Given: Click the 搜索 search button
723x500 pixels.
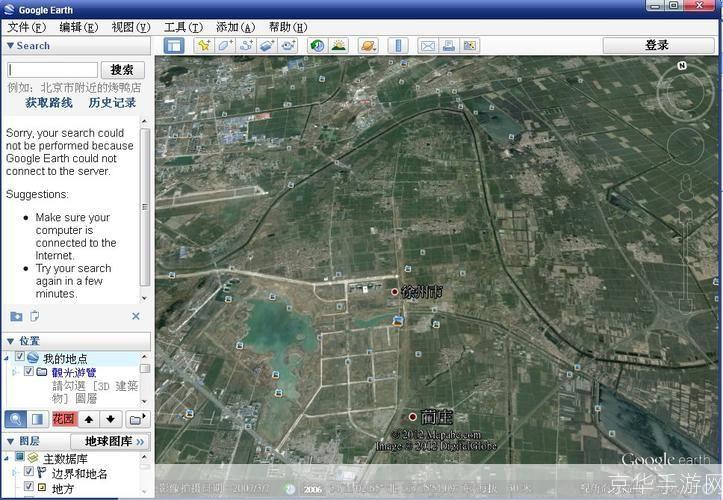Looking at the screenshot, I should coord(123,70).
